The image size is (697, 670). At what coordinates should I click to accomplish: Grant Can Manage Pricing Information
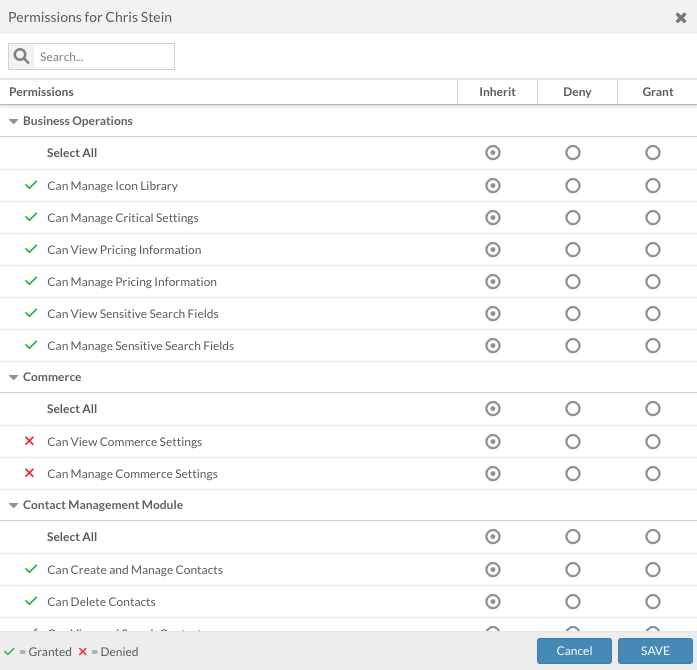pyautogui.click(x=653, y=281)
